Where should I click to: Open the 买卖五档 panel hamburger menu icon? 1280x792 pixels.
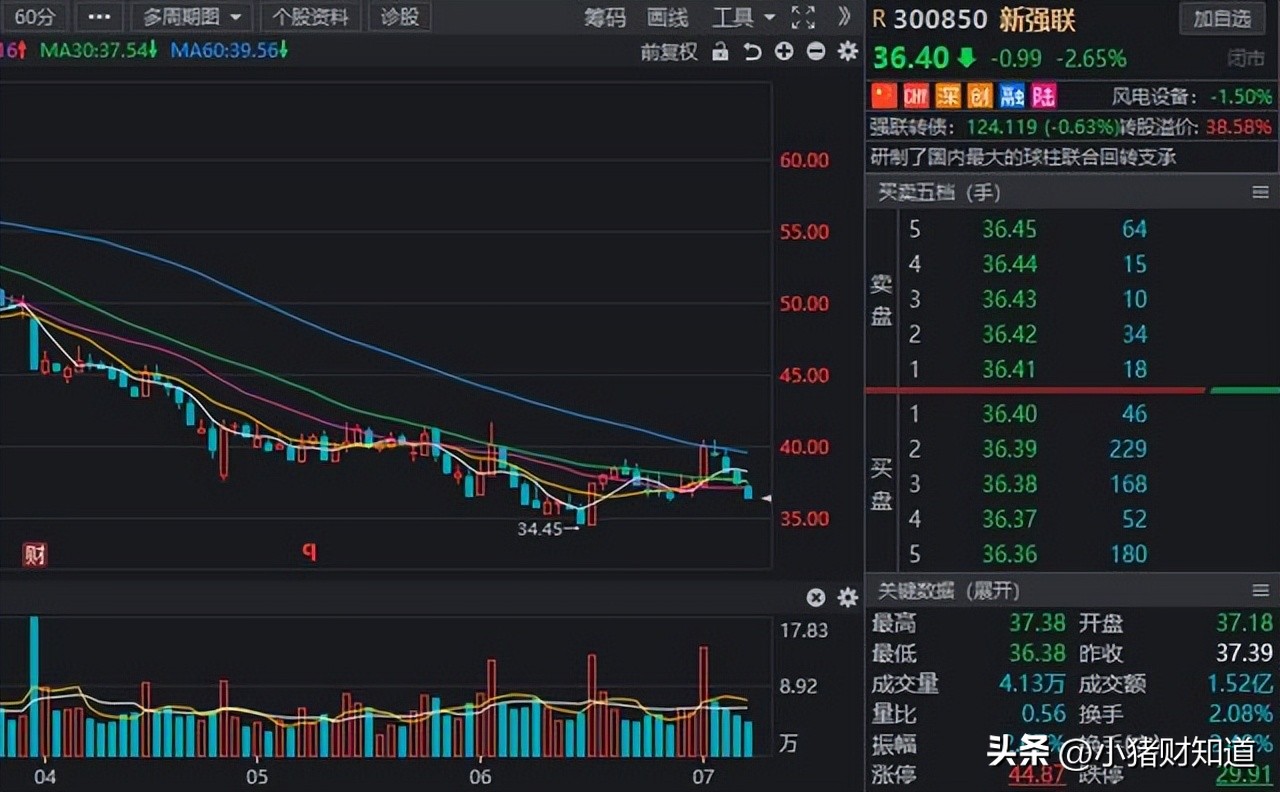(1261, 192)
